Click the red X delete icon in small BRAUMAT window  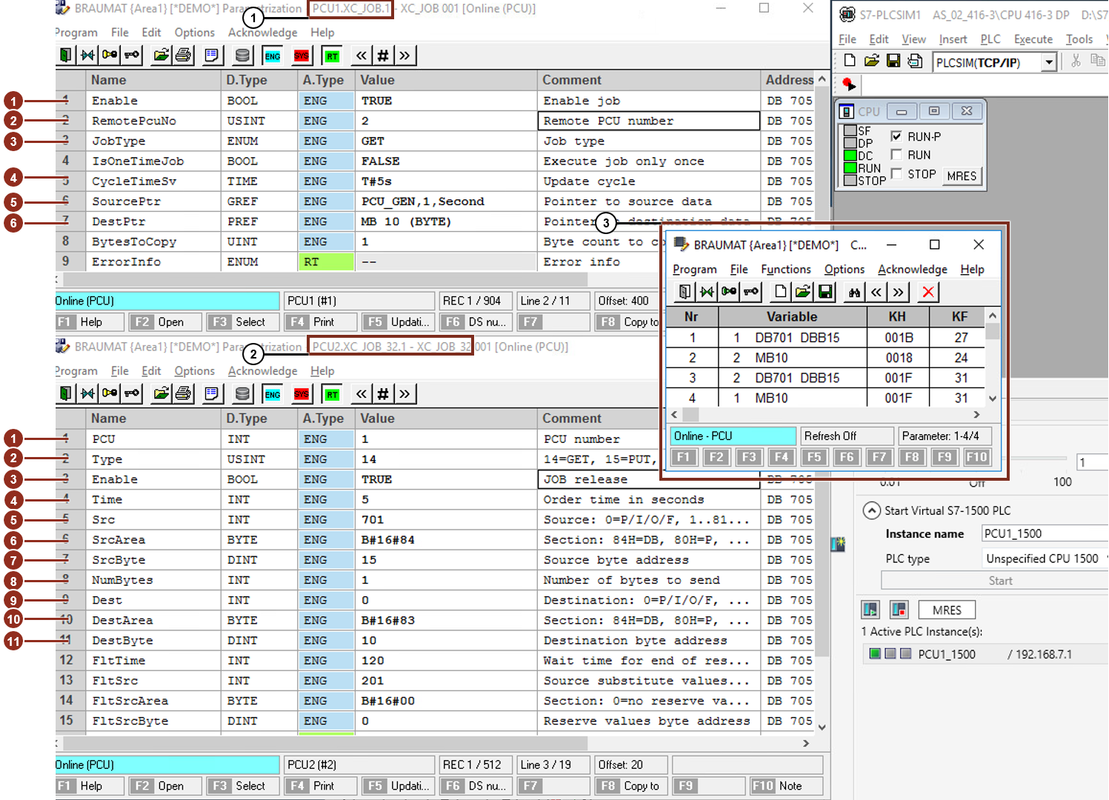point(928,291)
